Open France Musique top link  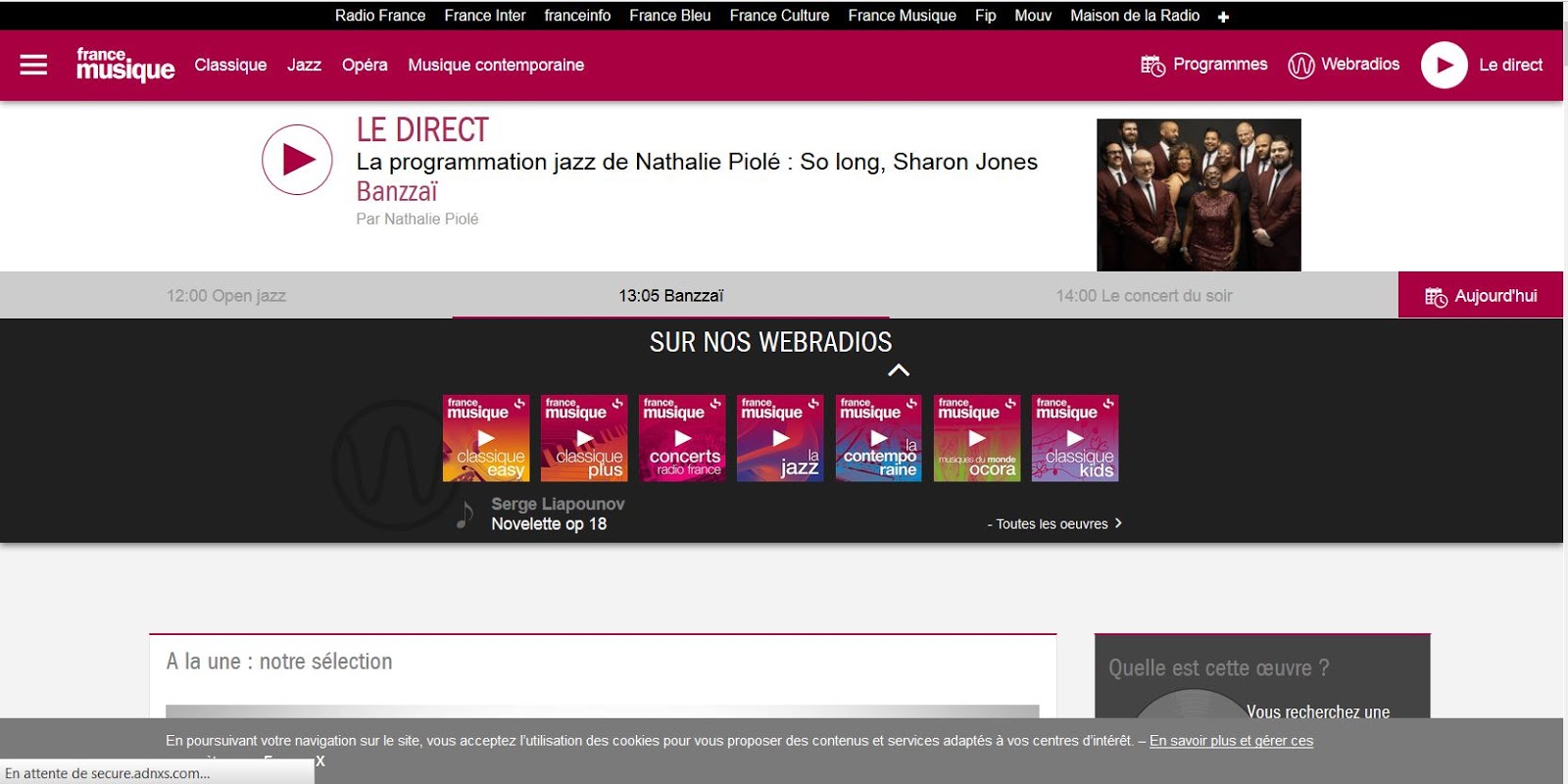pyautogui.click(x=902, y=16)
